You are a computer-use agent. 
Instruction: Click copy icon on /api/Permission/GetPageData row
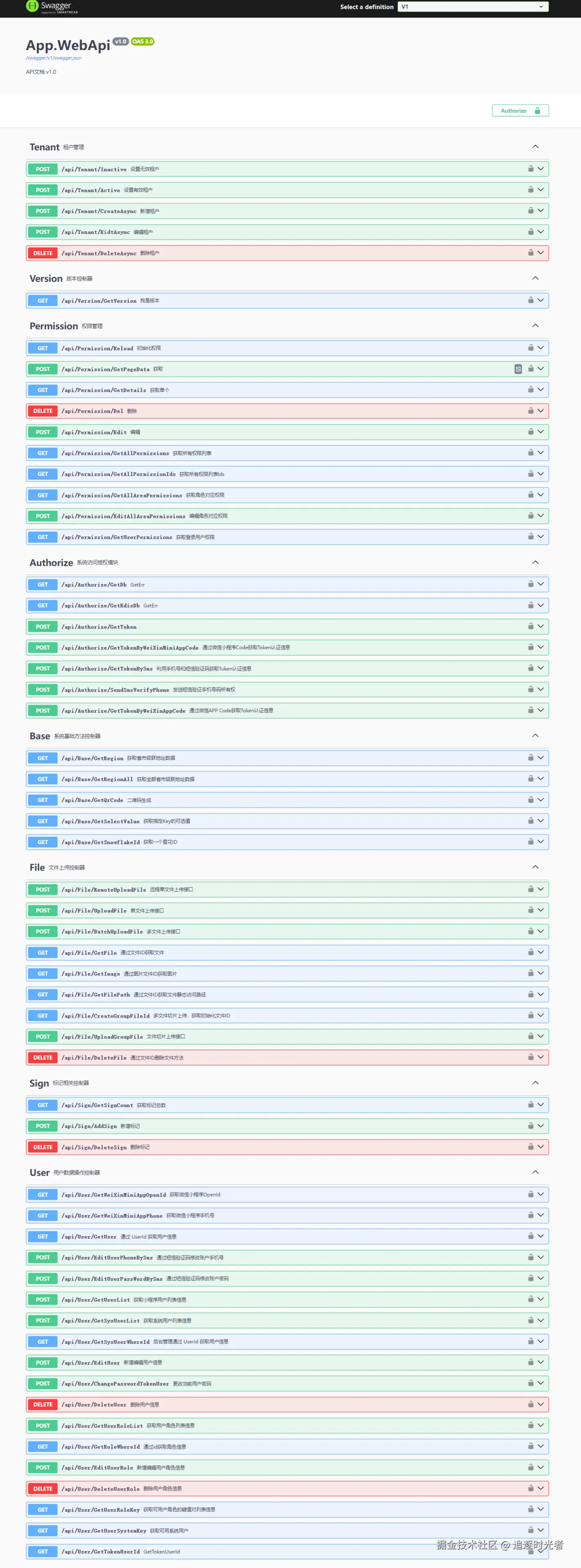tap(518, 369)
